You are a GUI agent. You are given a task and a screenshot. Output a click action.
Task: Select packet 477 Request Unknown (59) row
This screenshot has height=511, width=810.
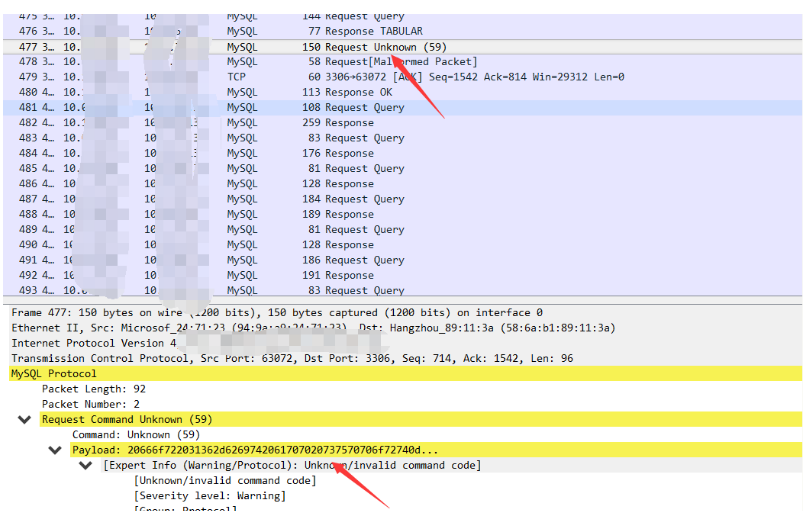[x=400, y=47]
